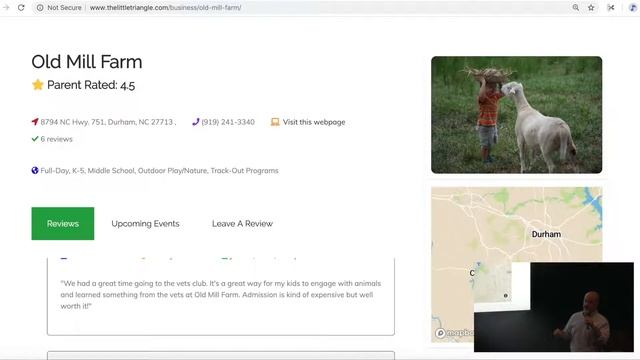Open the Not Secure site info icon

pyautogui.click(x=40, y=7)
